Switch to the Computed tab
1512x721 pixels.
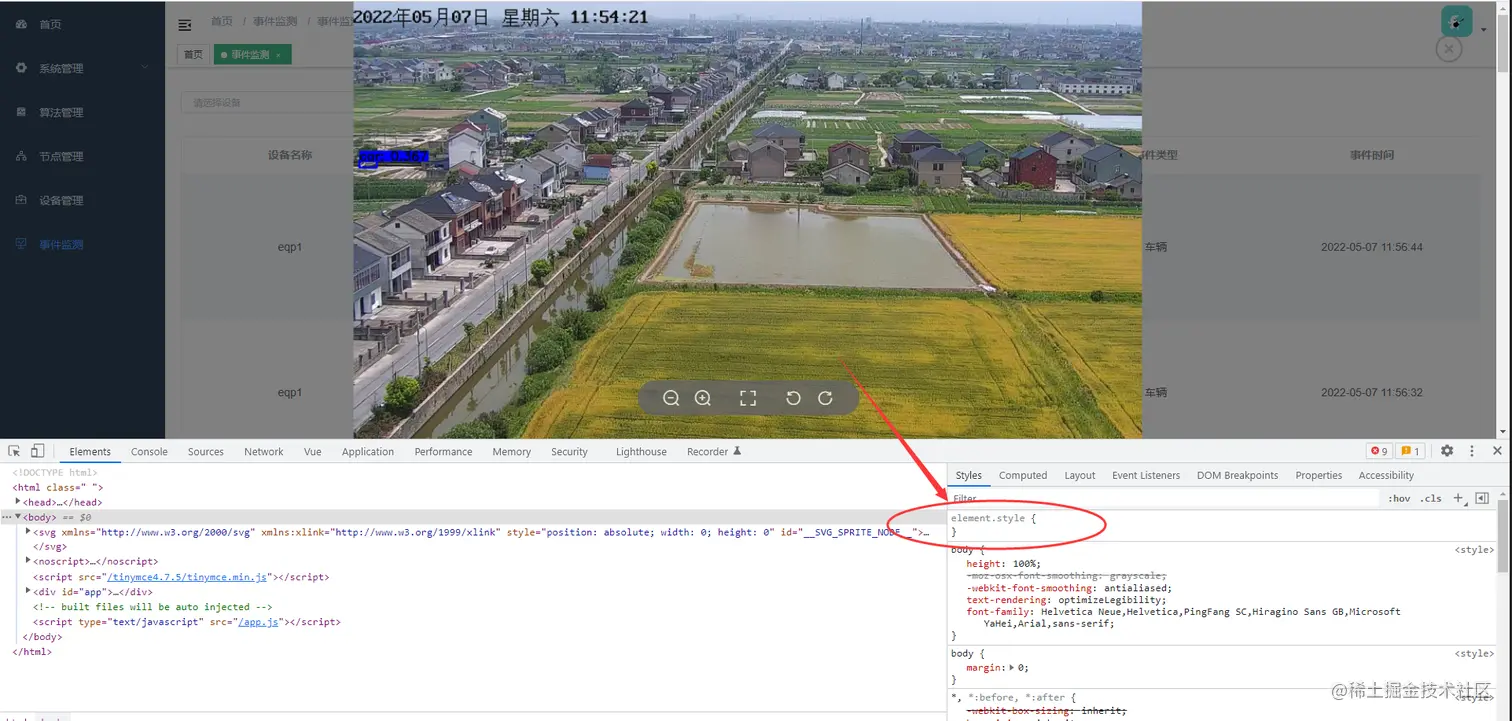(x=1023, y=475)
